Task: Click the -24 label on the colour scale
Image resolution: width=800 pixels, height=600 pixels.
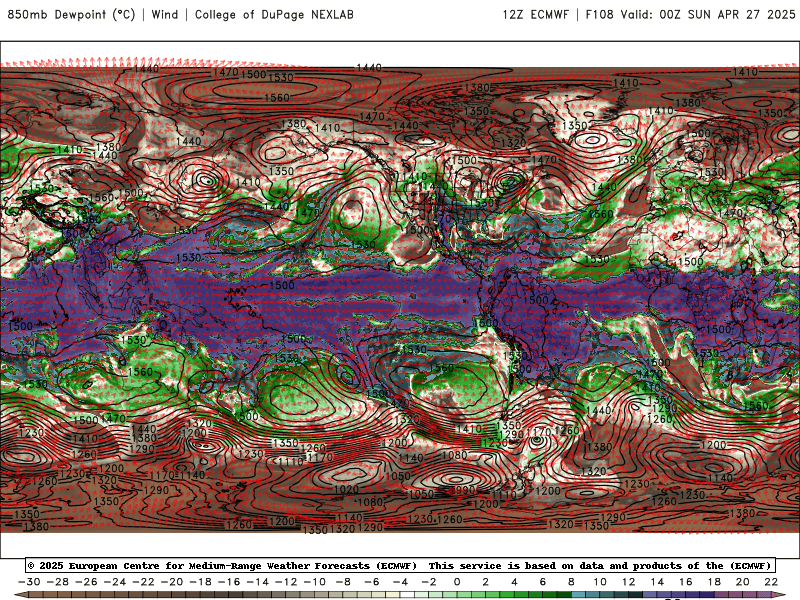Action: [x=115, y=582]
